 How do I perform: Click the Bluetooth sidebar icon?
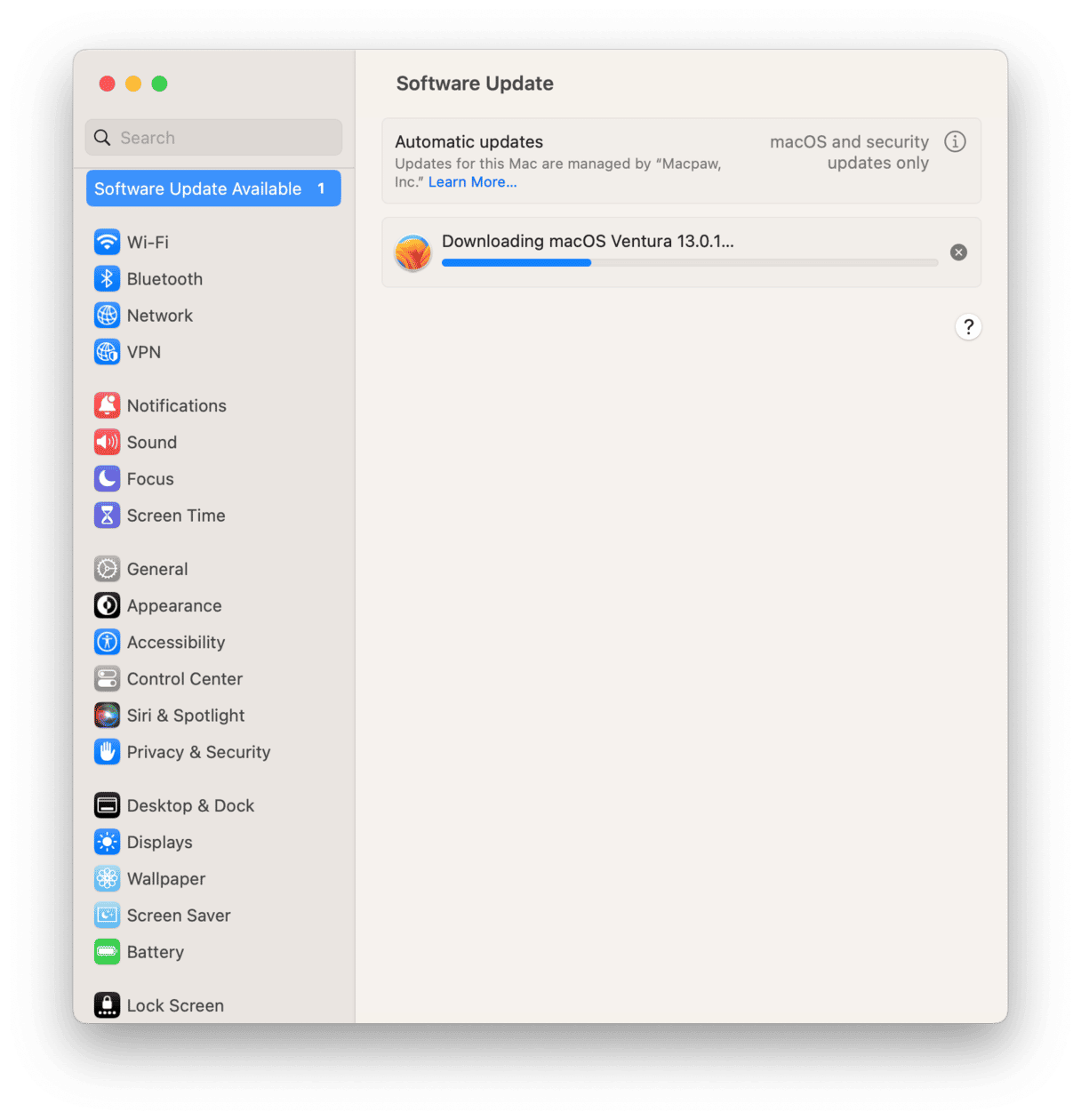(107, 278)
